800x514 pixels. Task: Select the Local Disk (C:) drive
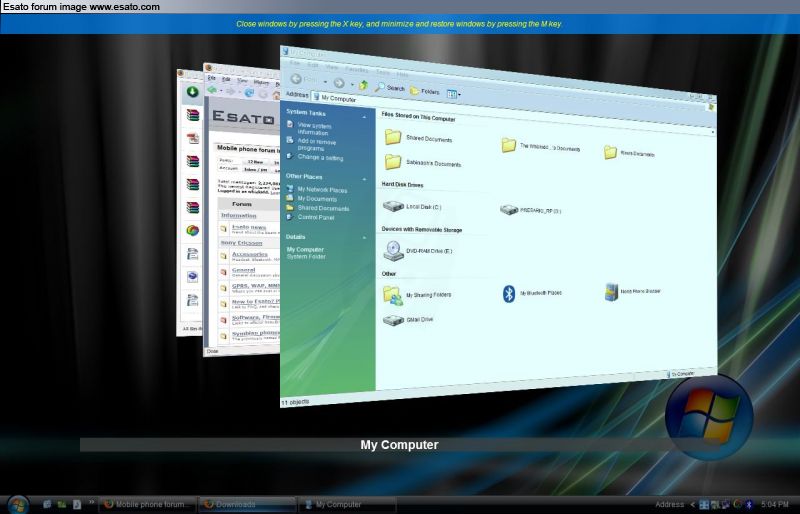[x=412, y=206]
